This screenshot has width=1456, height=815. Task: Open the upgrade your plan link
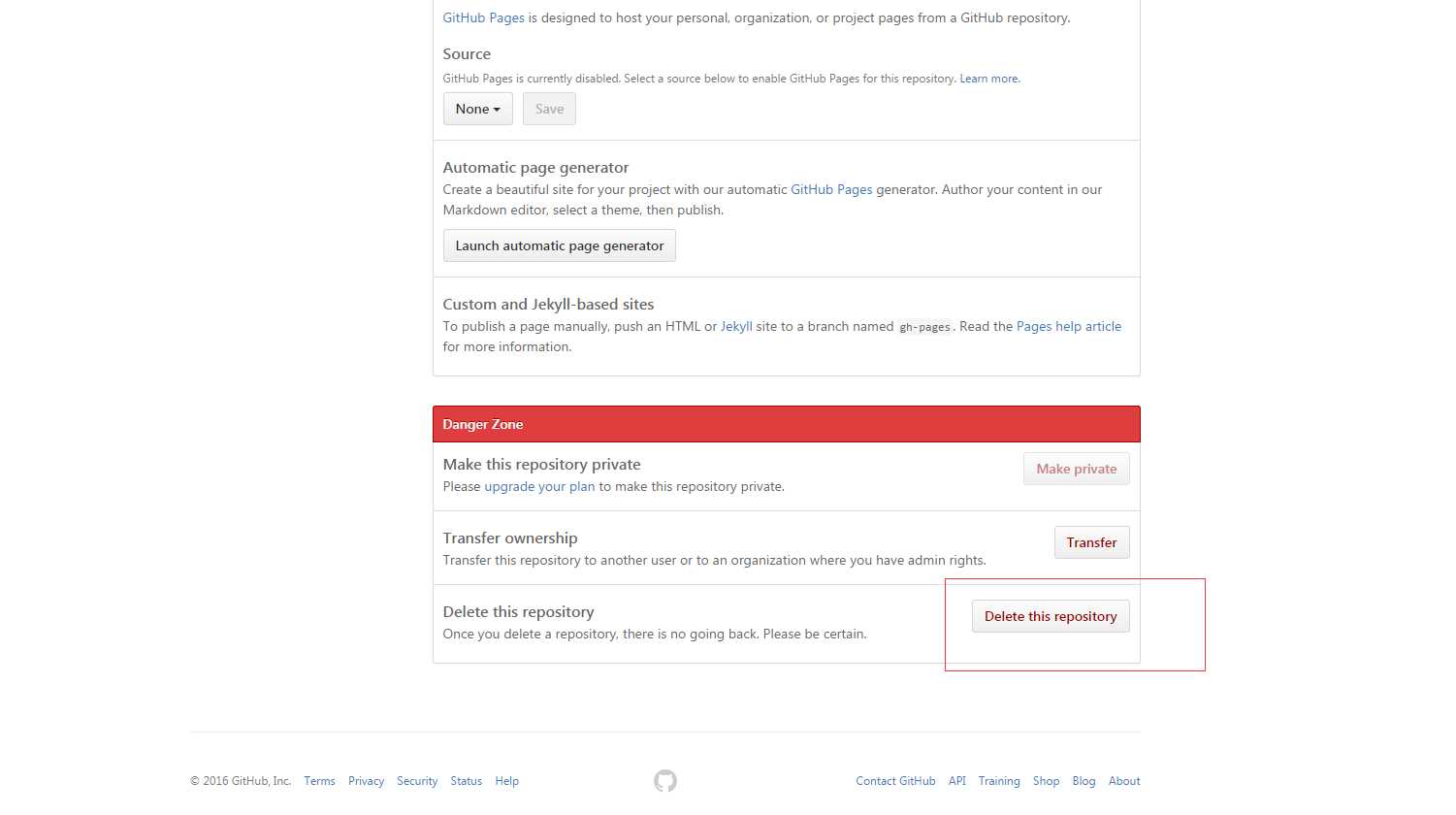[539, 487]
